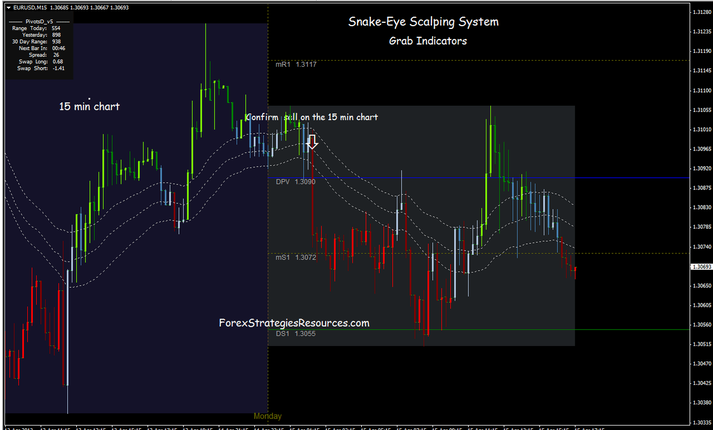Select the '15 min chart' text label
The width and height of the screenshot is (713, 430).
(90, 106)
